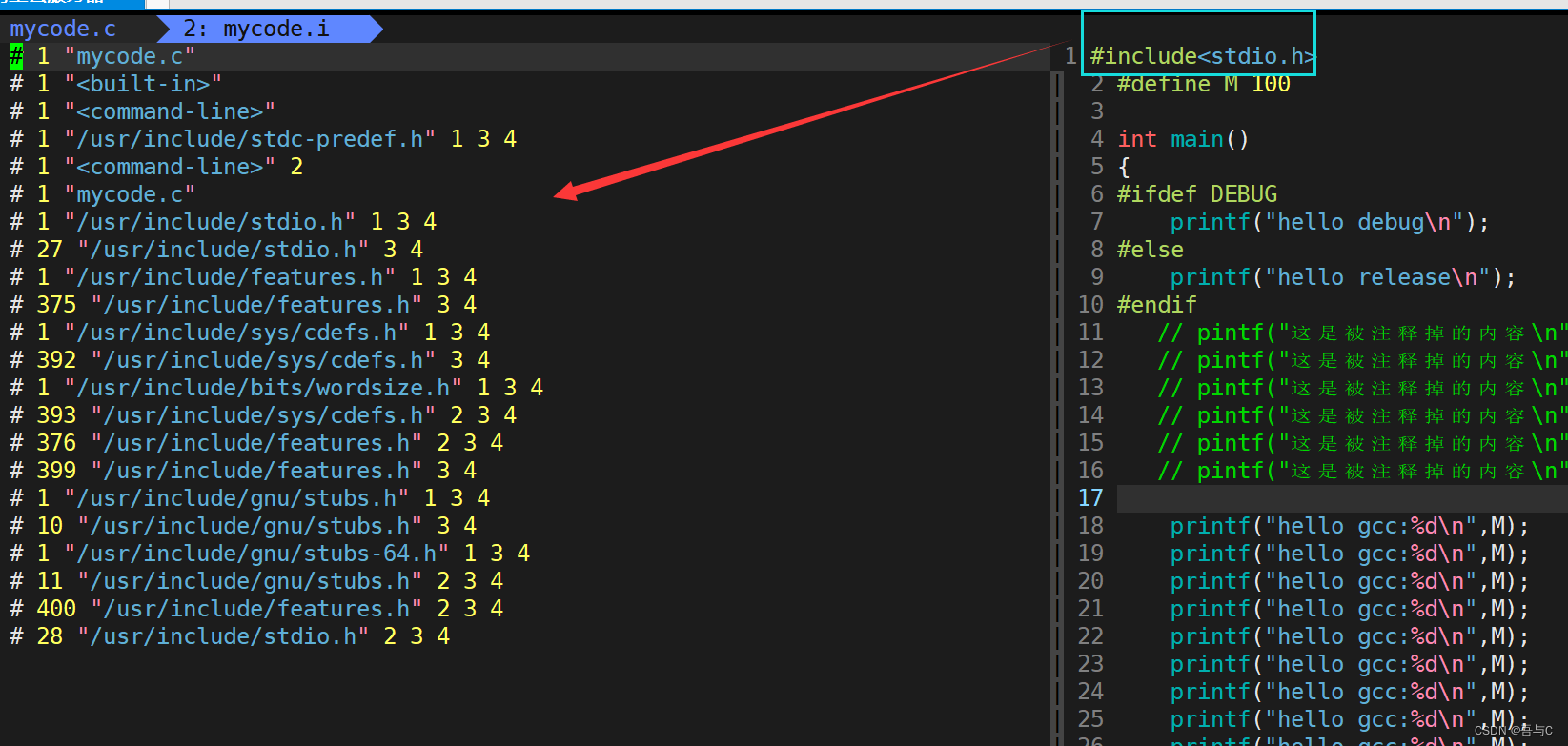Click the '#else' directive line
The height and width of the screenshot is (746, 1568).
coord(1151,250)
